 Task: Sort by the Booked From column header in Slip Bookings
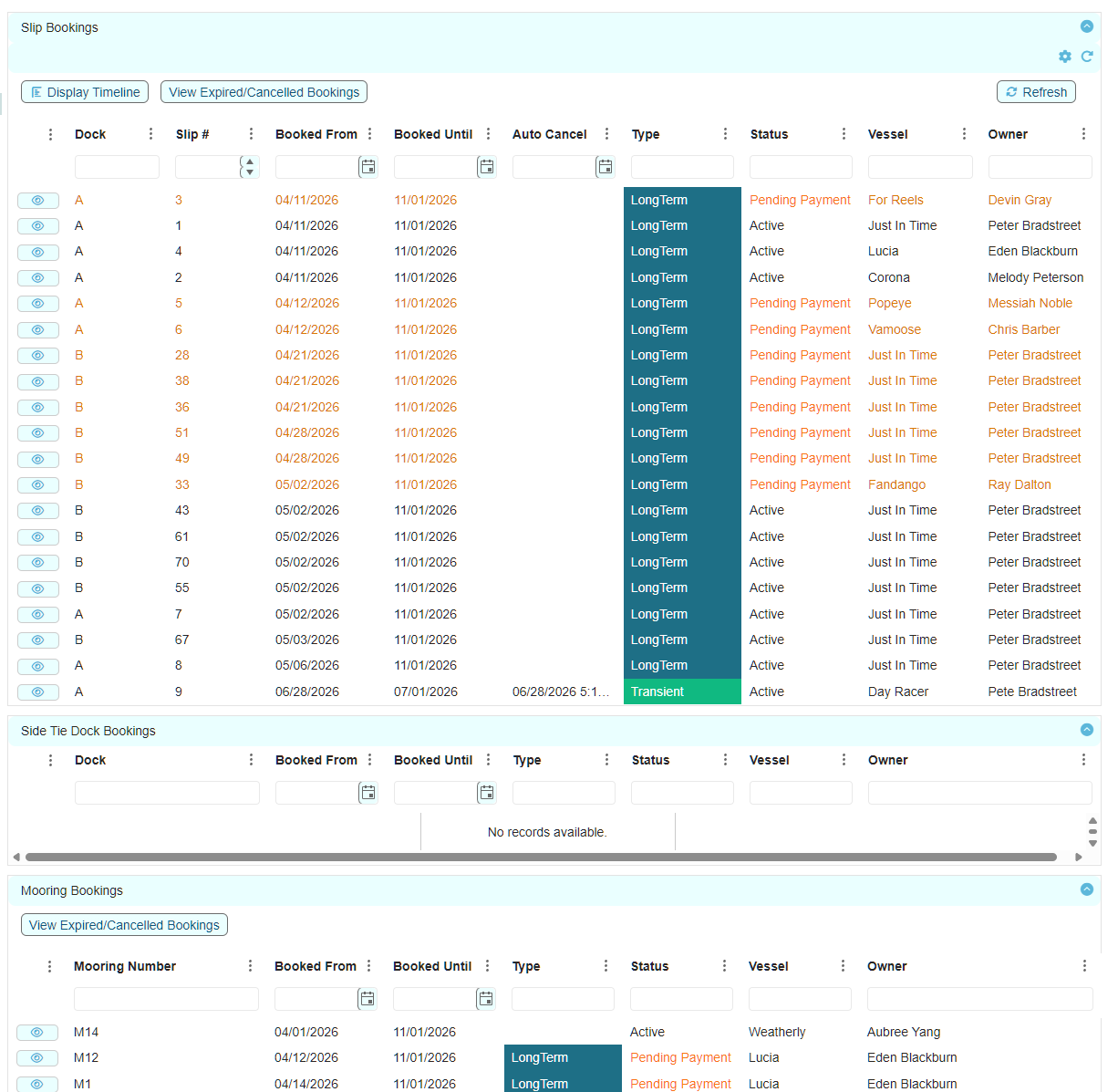tap(316, 134)
